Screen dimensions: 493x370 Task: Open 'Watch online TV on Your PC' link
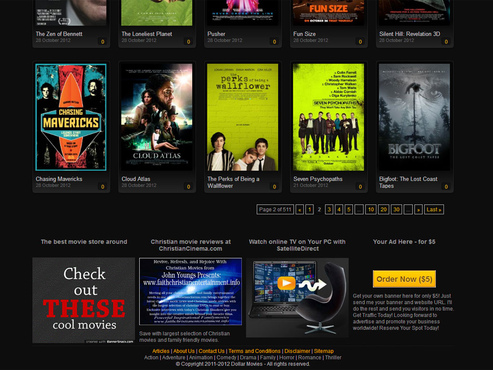[x=297, y=245]
